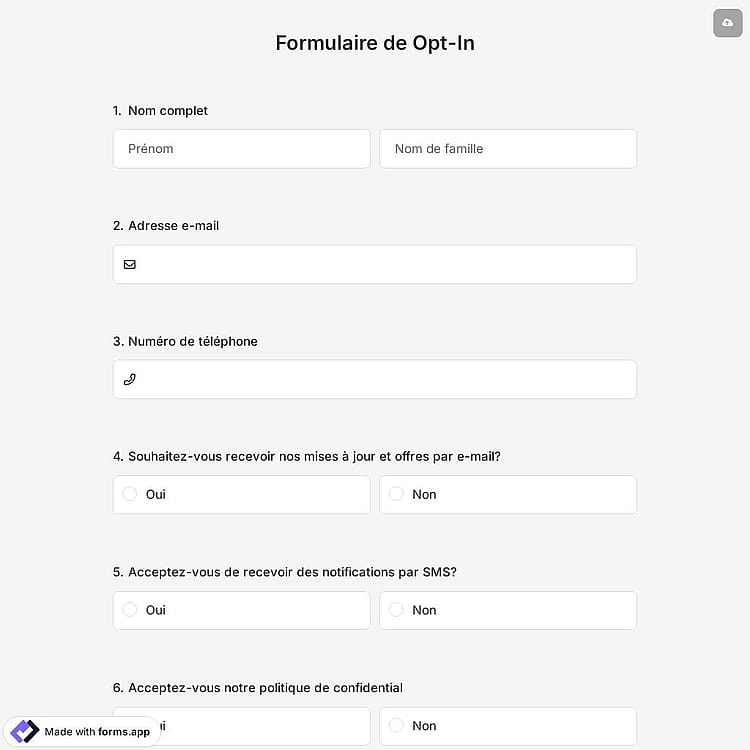Image resolution: width=750 pixels, height=750 pixels.
Task: Focus the Prénom input field
Action: pyautogui.click(x=242, y=149)
